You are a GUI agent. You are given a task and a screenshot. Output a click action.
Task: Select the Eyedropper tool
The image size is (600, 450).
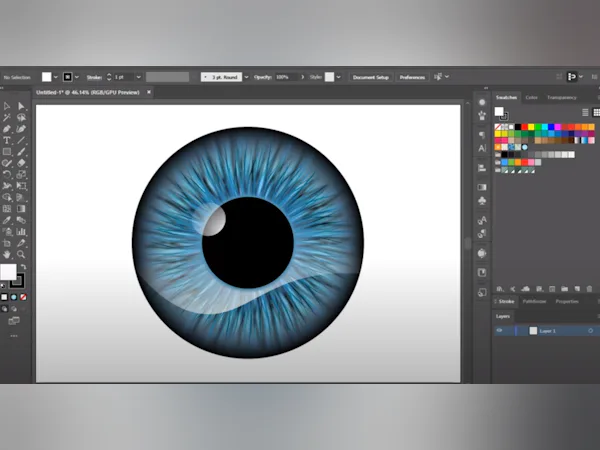7,220
